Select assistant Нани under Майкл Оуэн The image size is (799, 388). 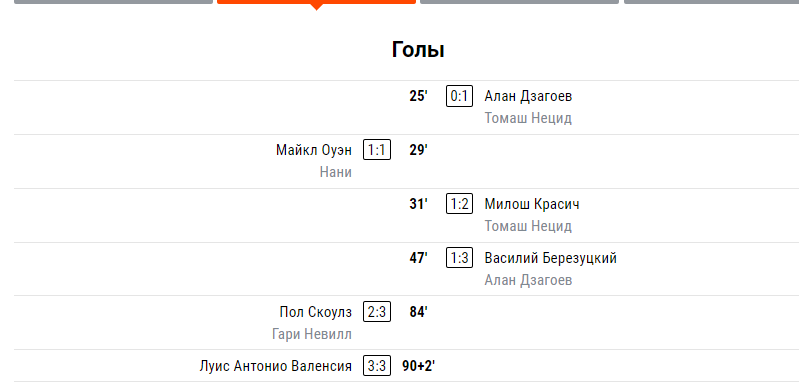(x=336, y=172)
